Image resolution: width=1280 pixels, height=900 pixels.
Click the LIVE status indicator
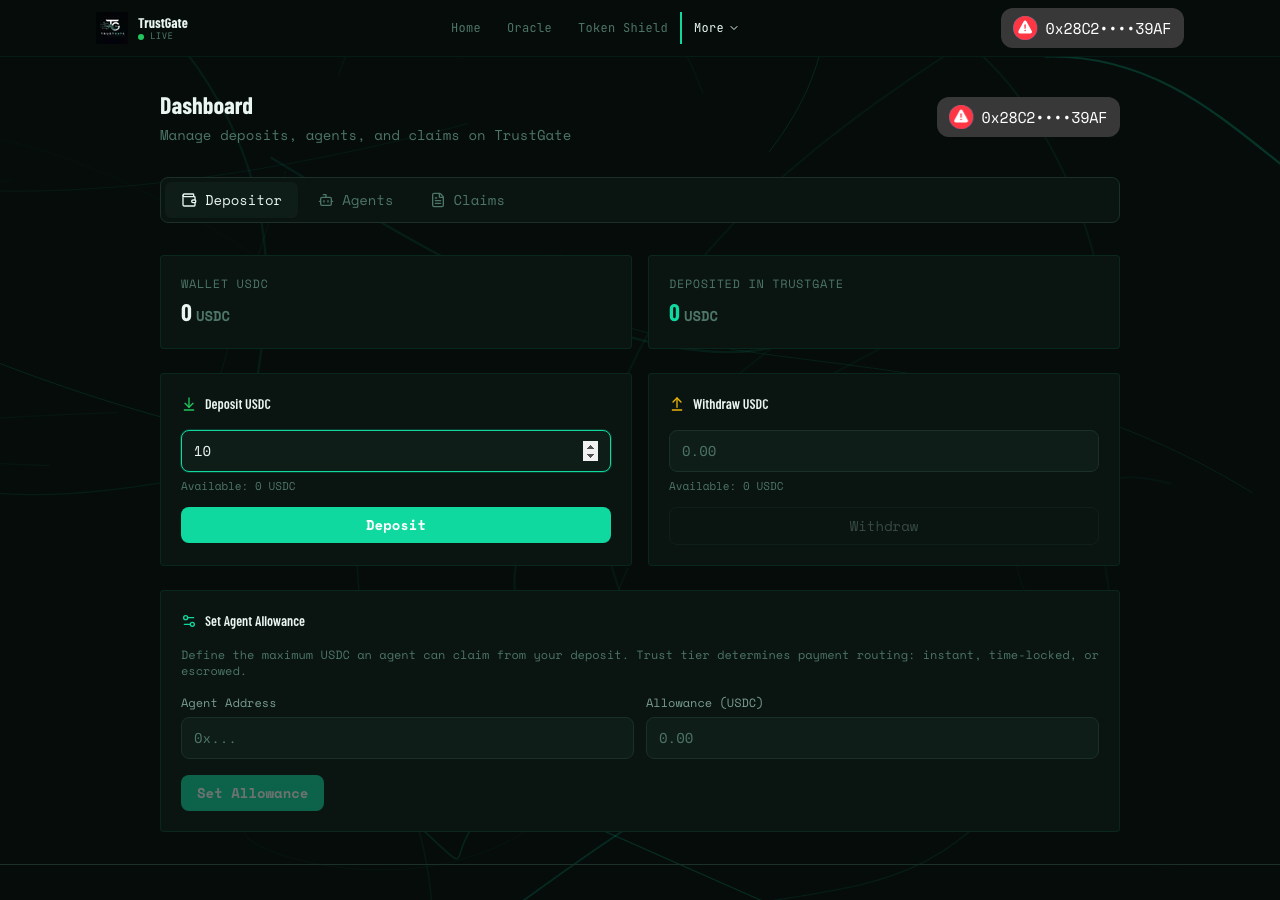[156, 36]
